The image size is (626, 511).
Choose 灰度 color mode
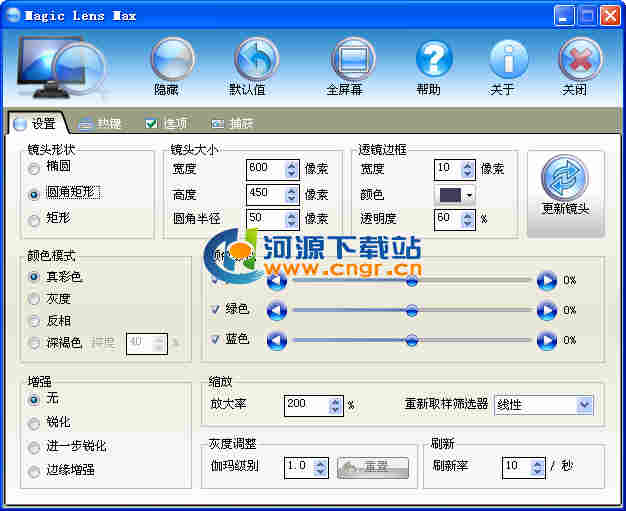click(34, 299)
